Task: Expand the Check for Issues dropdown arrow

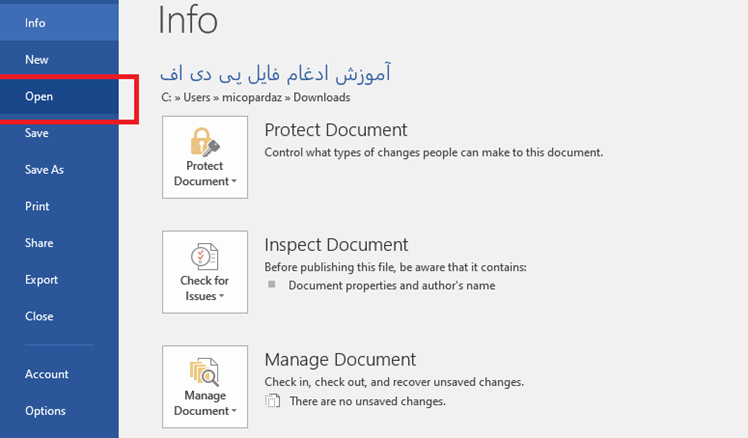Action: (221, 296)
